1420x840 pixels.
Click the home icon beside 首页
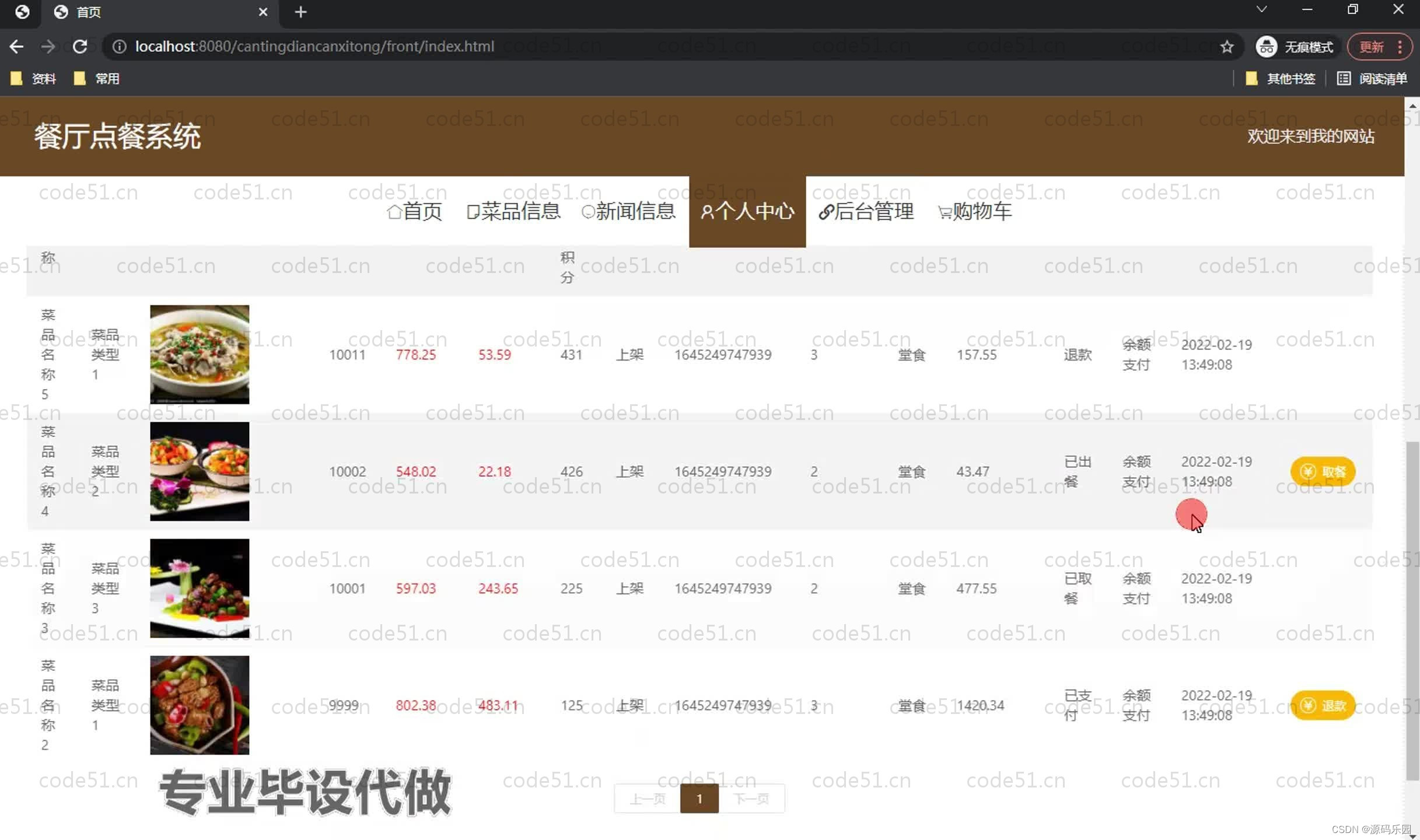click(x=394, y=212)
